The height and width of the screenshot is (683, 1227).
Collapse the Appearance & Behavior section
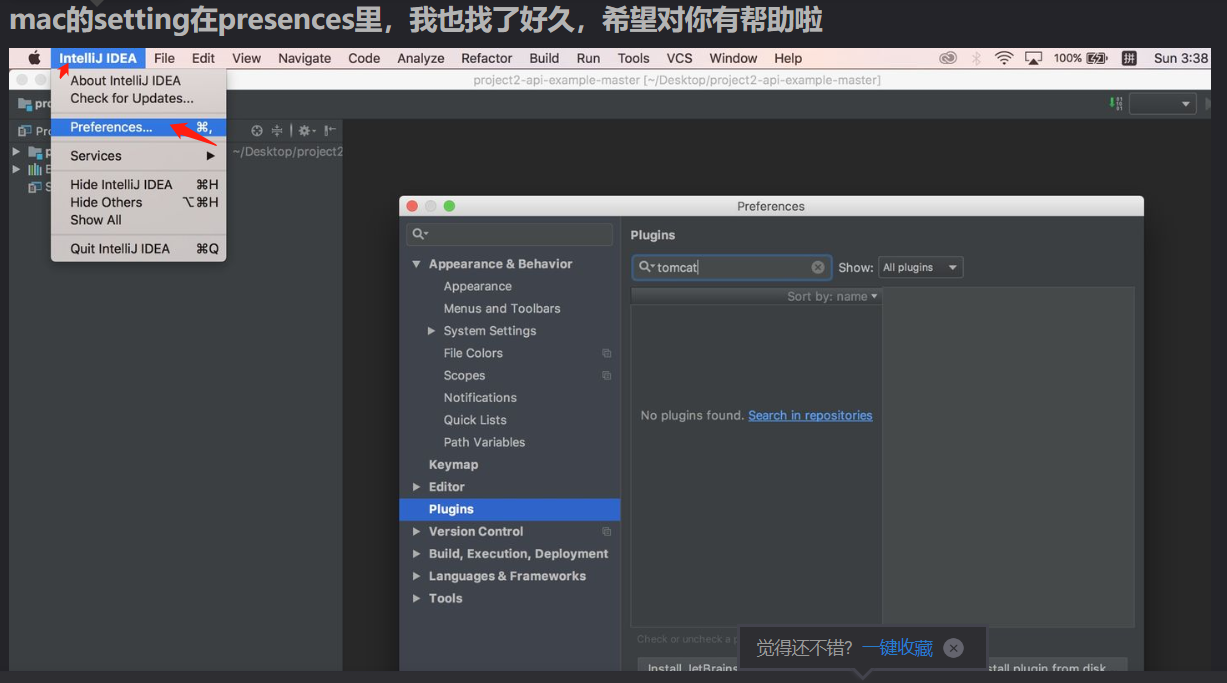pyautogui.click(x=417, y=264)
